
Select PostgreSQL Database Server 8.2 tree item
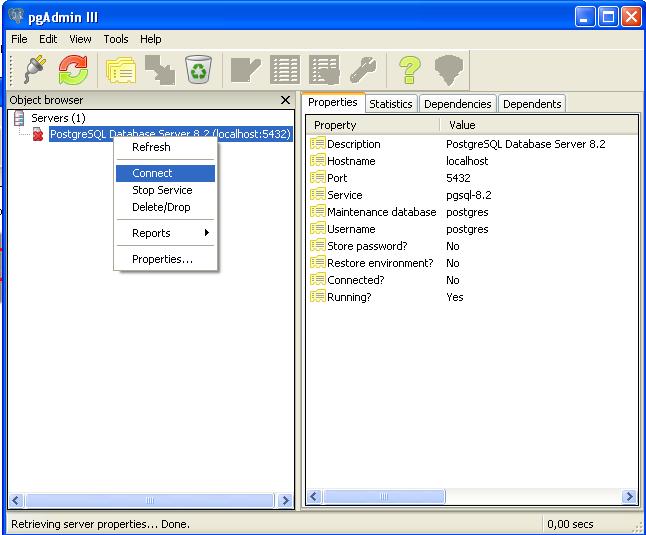click(x=171, y=134)
